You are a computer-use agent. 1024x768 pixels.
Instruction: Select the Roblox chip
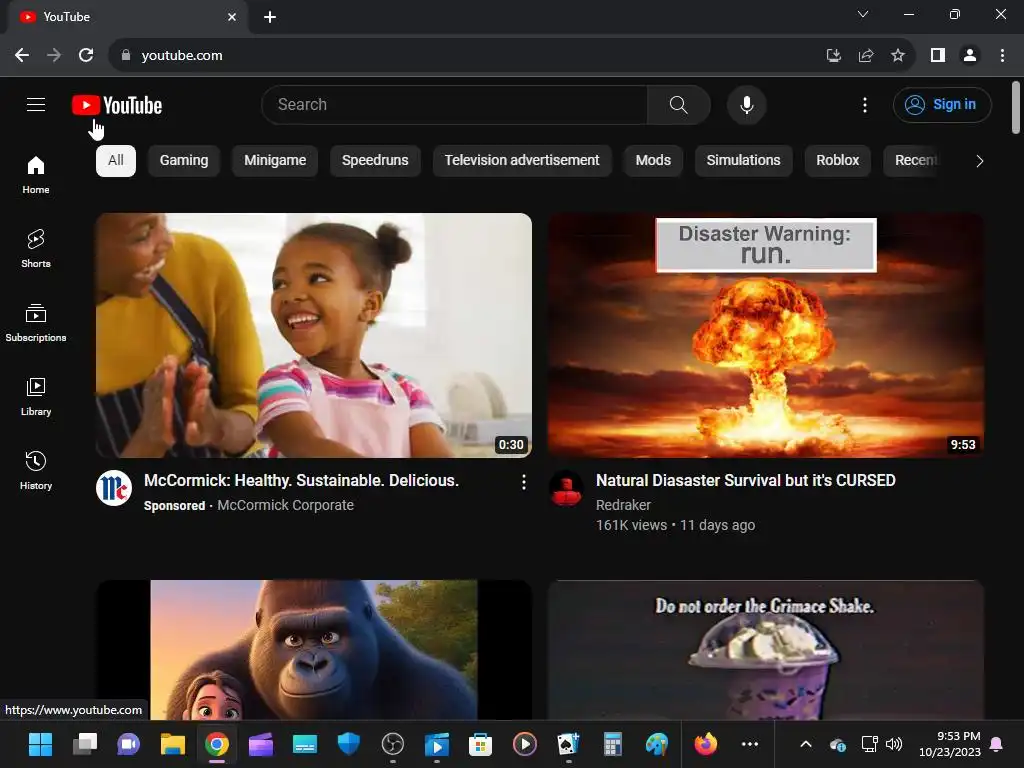coord(837,161)
